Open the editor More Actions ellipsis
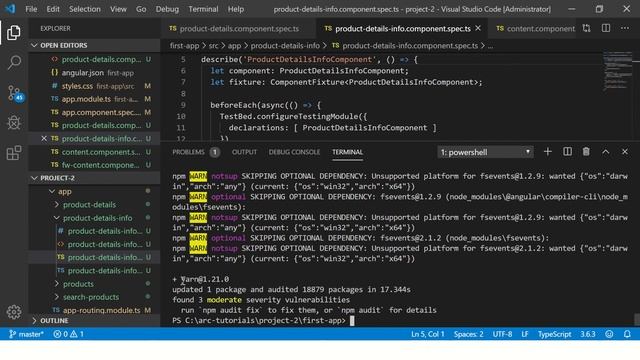Screen dimensions: 640x360 click(625, 28)
